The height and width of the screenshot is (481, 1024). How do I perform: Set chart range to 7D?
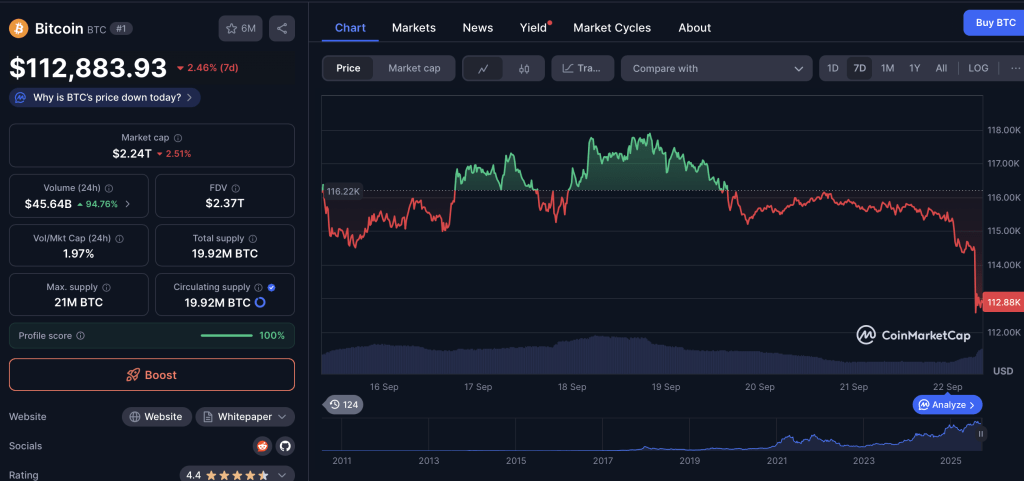(859, 68)
